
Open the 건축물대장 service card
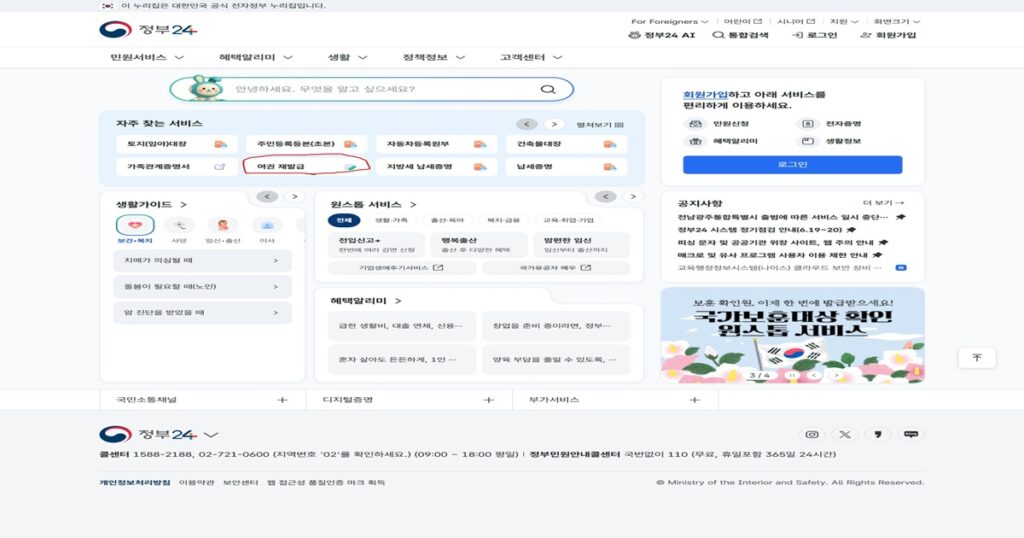[x=566, y=144]
